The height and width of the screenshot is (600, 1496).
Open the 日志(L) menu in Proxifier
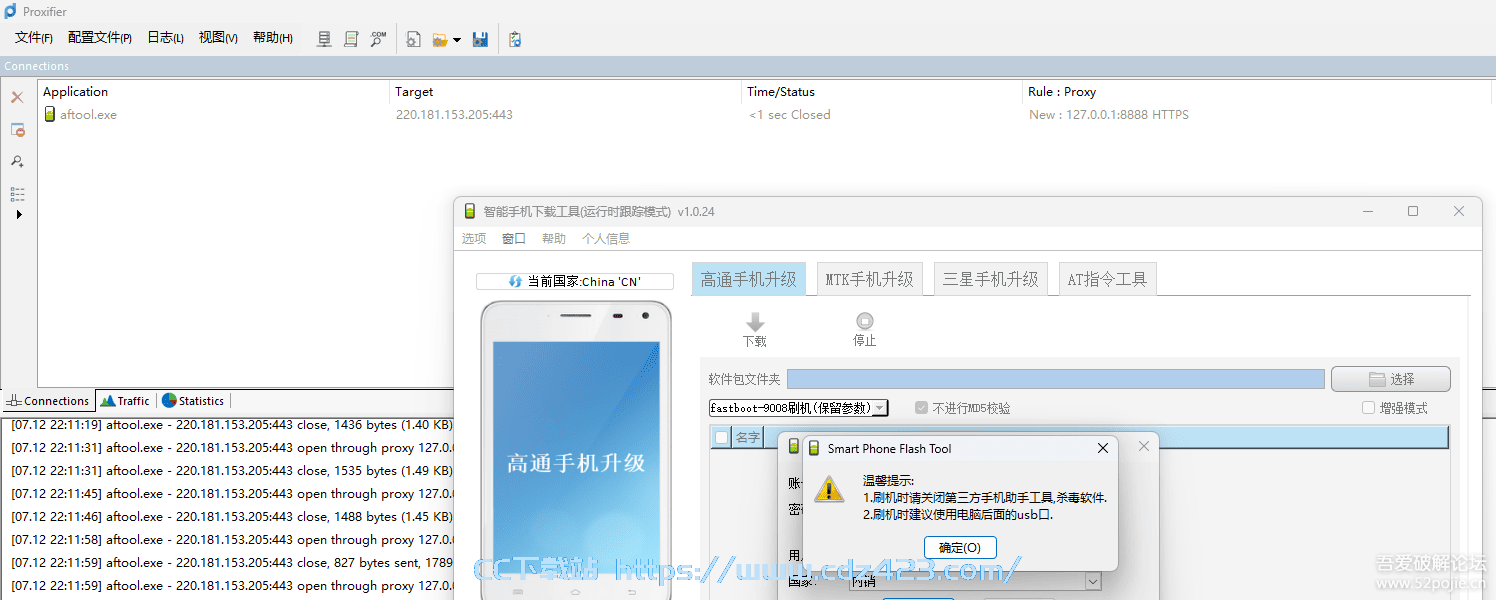point(165,38)
